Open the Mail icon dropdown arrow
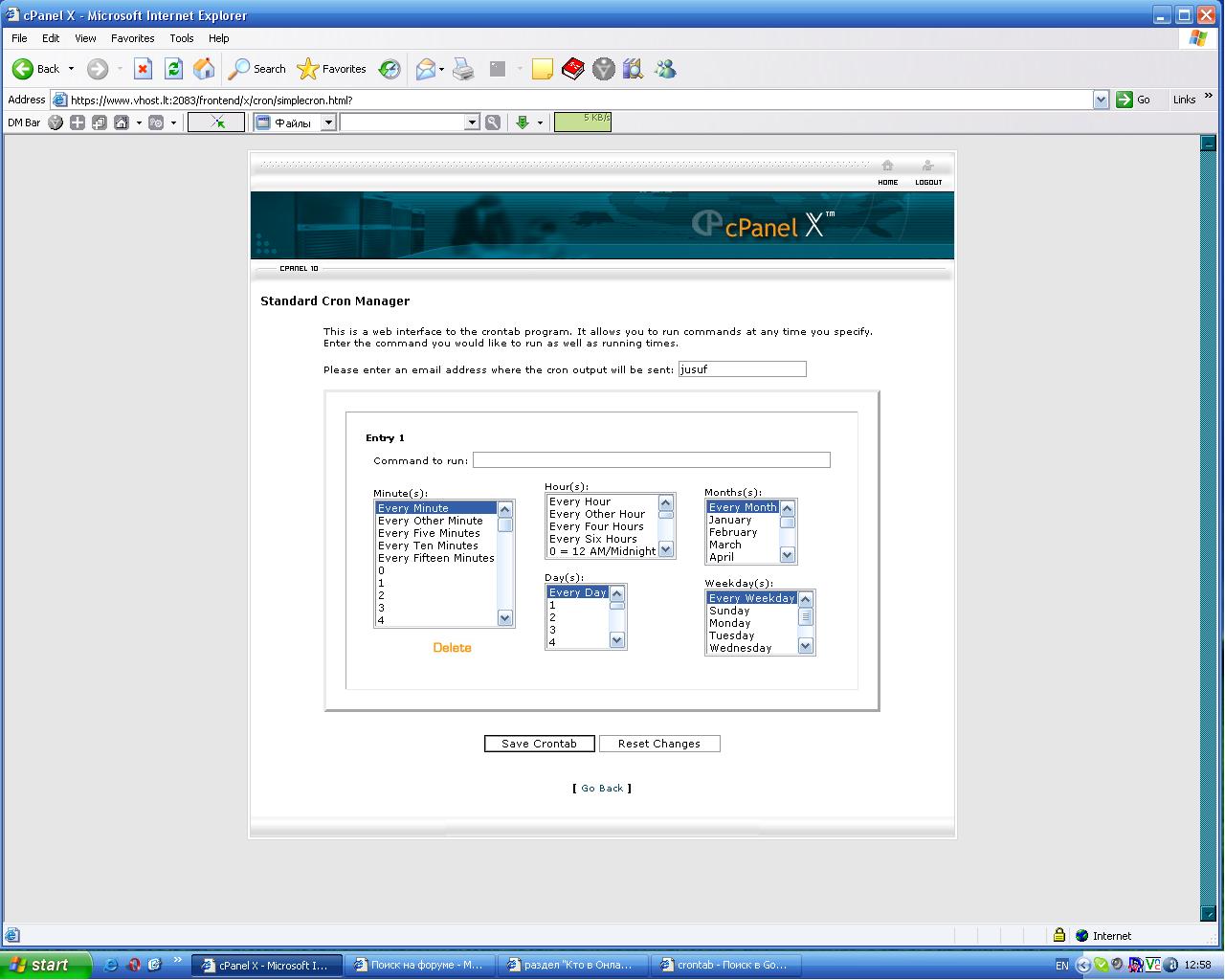The height and width of the screenshot is (980, 1225). pyautogui.click(x=441, y=69)
